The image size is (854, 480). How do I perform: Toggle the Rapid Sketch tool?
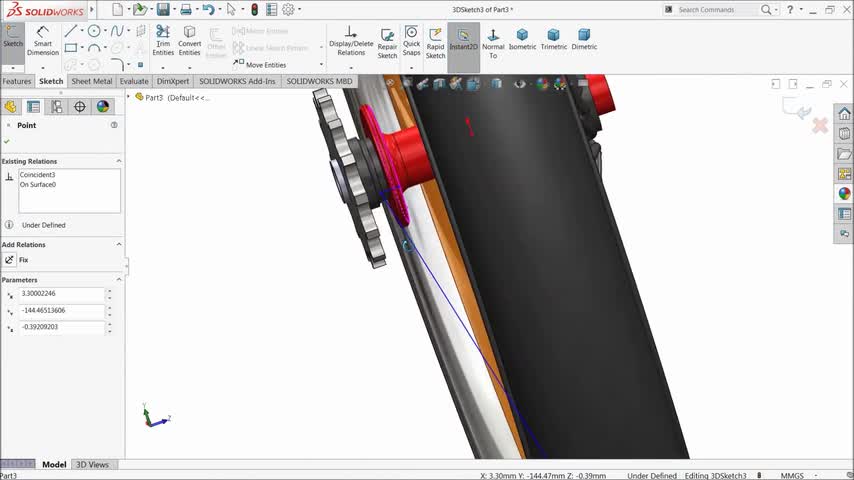(x=435, y=44)
